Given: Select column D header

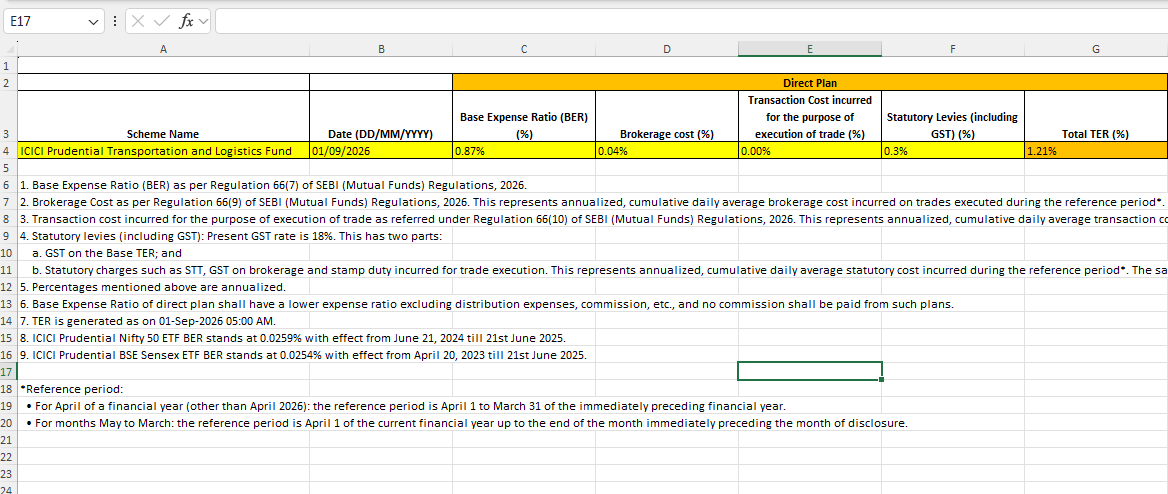Looking at the screenshot, I should [667, 49].
